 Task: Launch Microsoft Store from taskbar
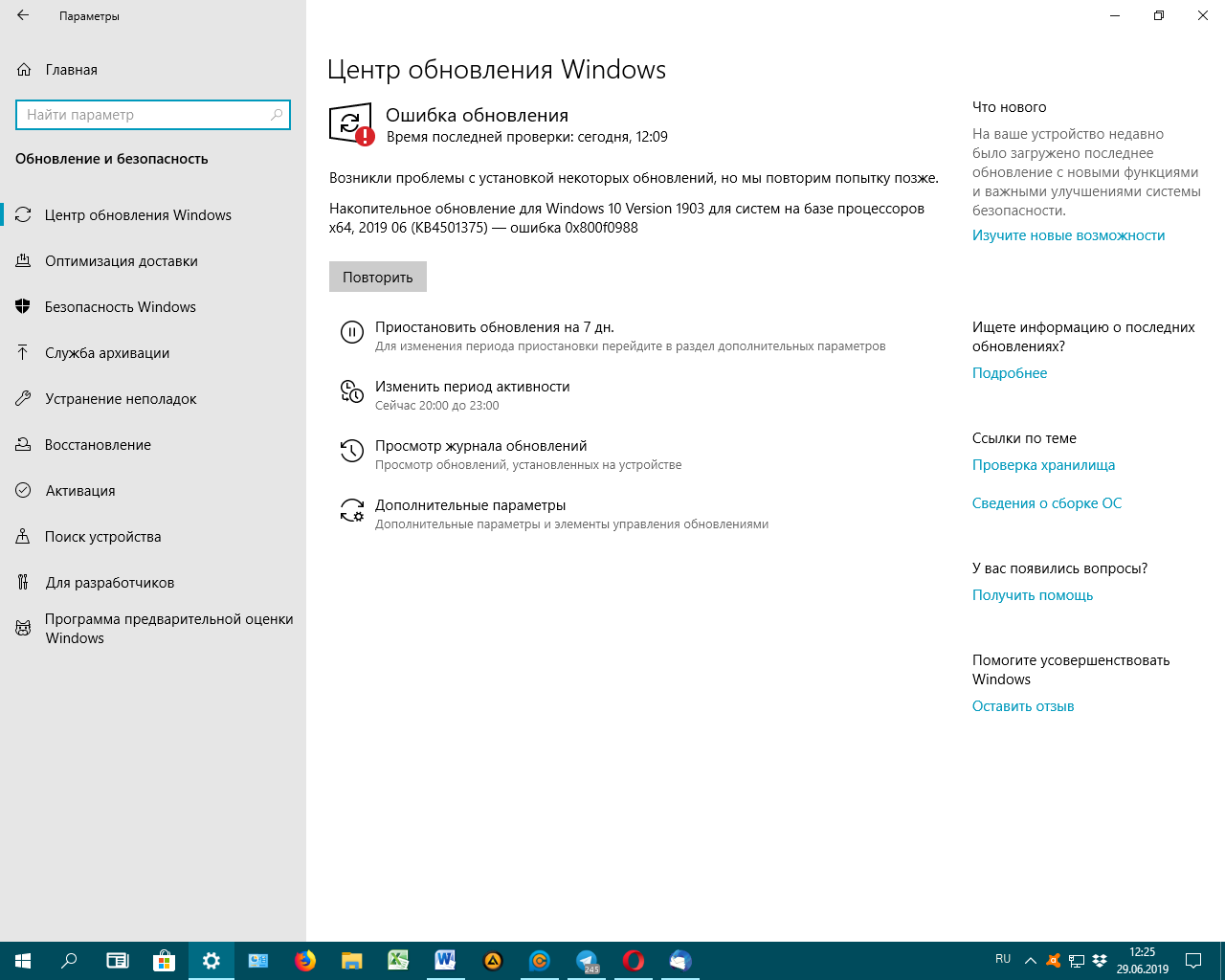(x=164, y=961)
